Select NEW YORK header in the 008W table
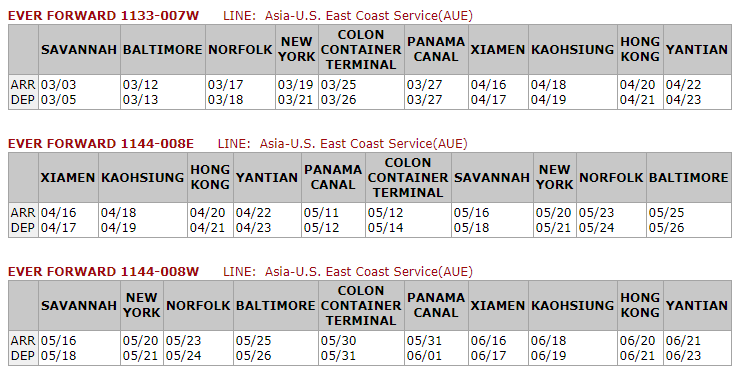This screenshot has height=371, width=740. [x=142, y=305]
